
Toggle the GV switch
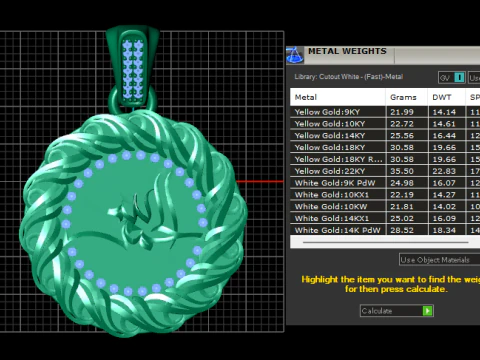(x=452, y=78)
